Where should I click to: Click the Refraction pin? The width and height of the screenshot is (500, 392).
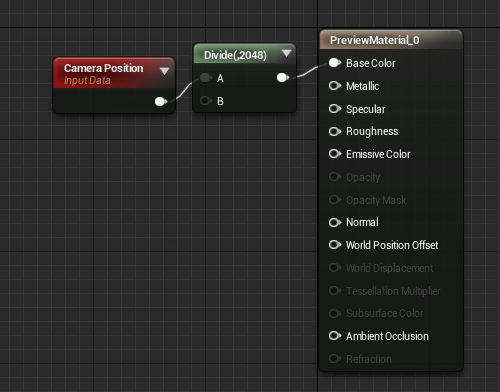(335, 359)
